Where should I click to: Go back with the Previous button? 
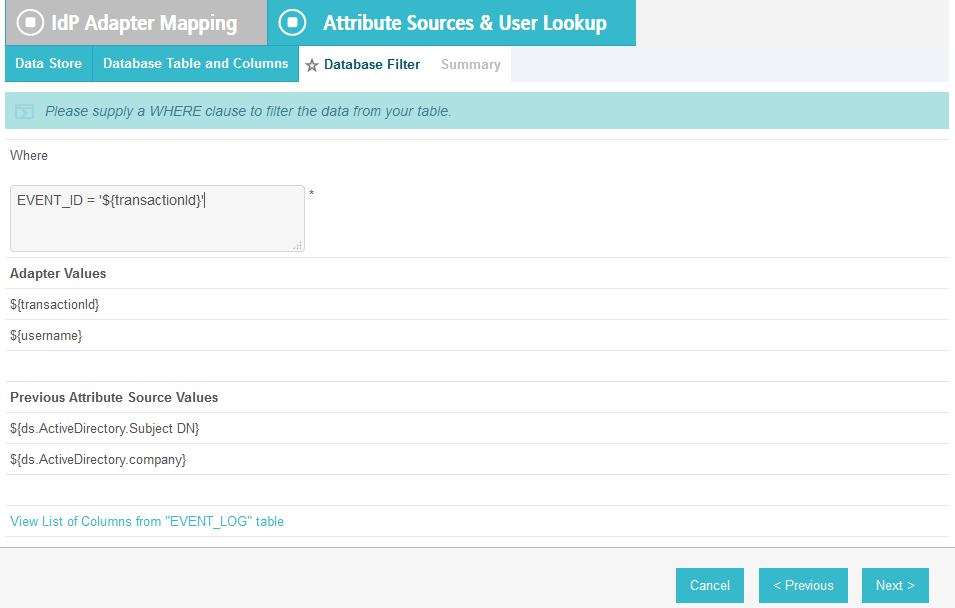[x=803, y=585]
